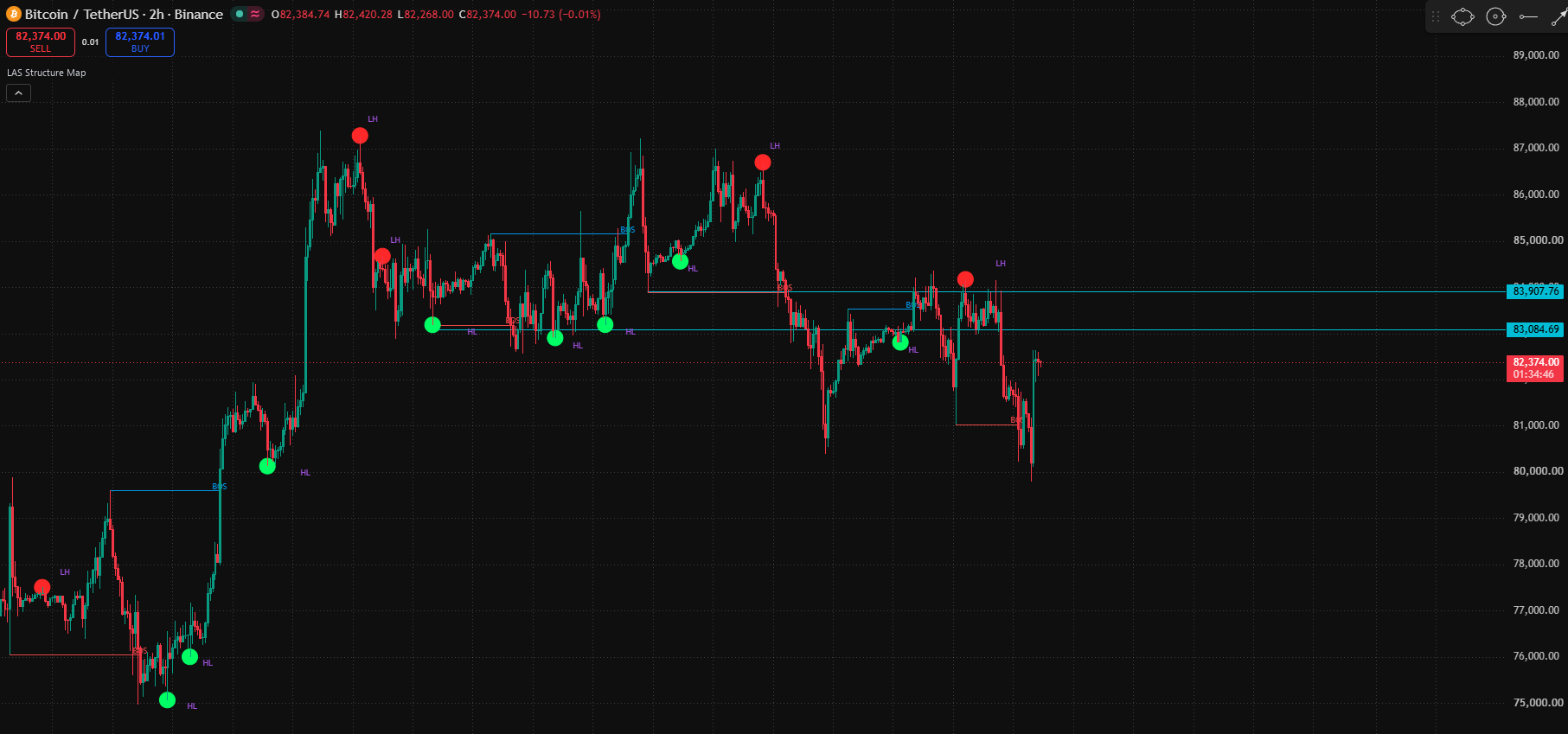Click the low value L82,268.00
The image size is (1568, 734).
pyautogui.click(x=426, y=15)
